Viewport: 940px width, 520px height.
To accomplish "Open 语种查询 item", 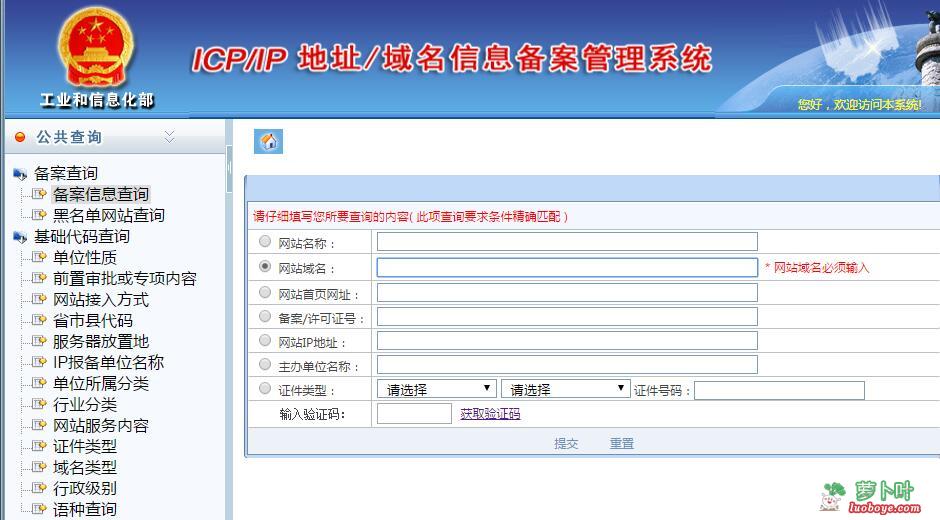I will click(x=85, y=509).
